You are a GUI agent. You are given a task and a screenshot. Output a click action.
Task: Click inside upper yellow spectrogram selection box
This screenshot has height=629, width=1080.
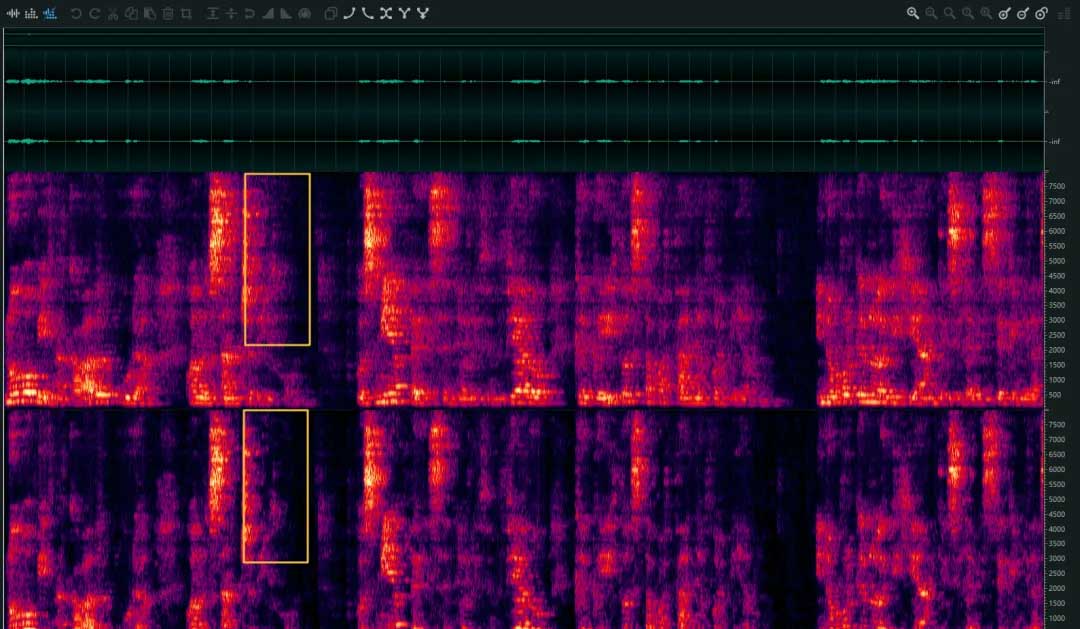277,259
